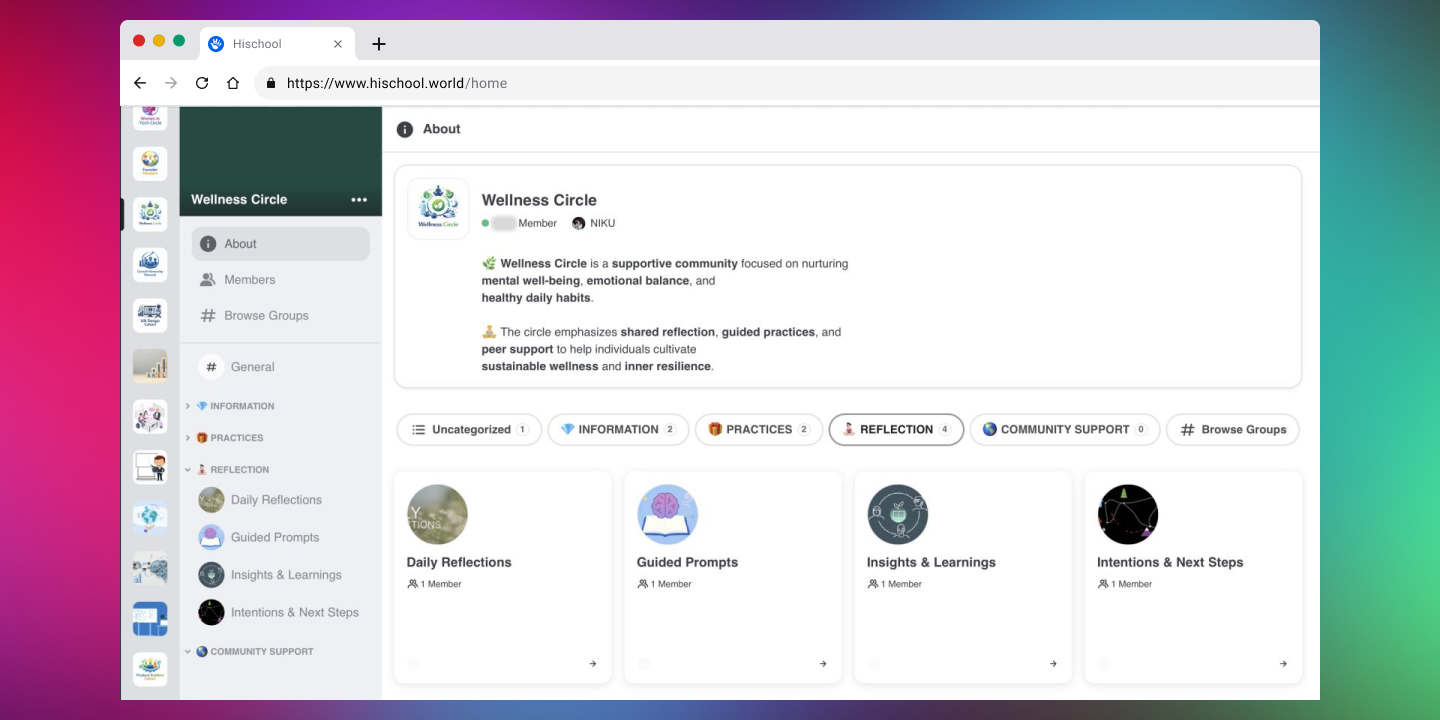
Task: Click the browser reload icon
Action: click(202, 83)
